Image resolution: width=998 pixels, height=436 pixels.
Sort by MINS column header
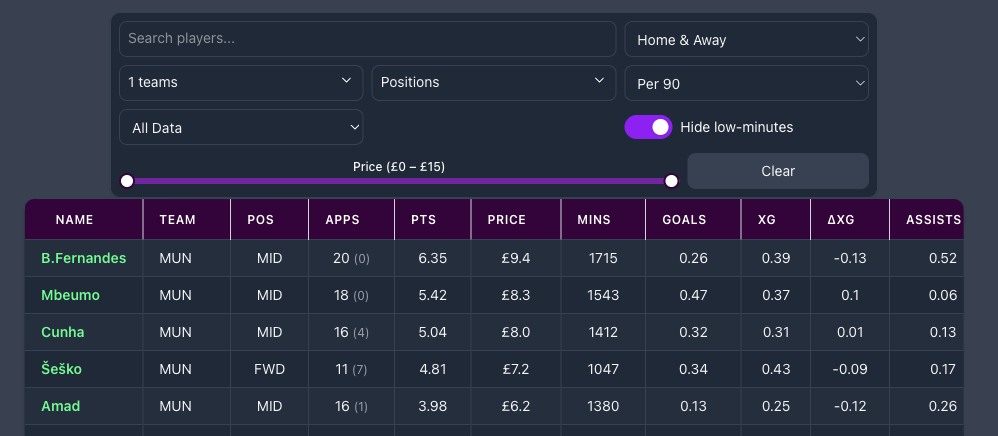[x=594, y=219]
